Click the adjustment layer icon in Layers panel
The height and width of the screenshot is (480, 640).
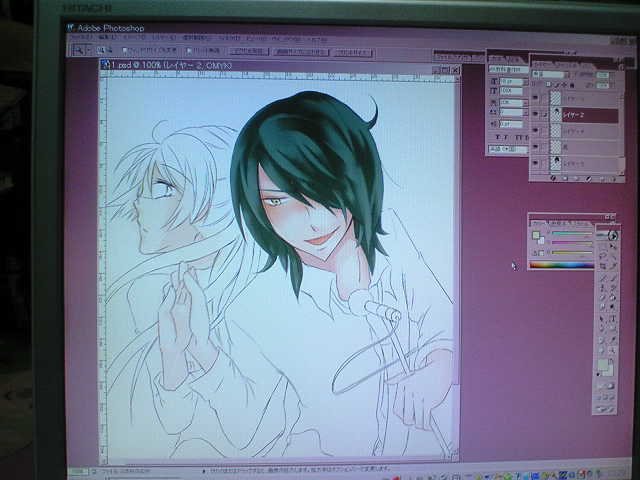click(589, 178)
